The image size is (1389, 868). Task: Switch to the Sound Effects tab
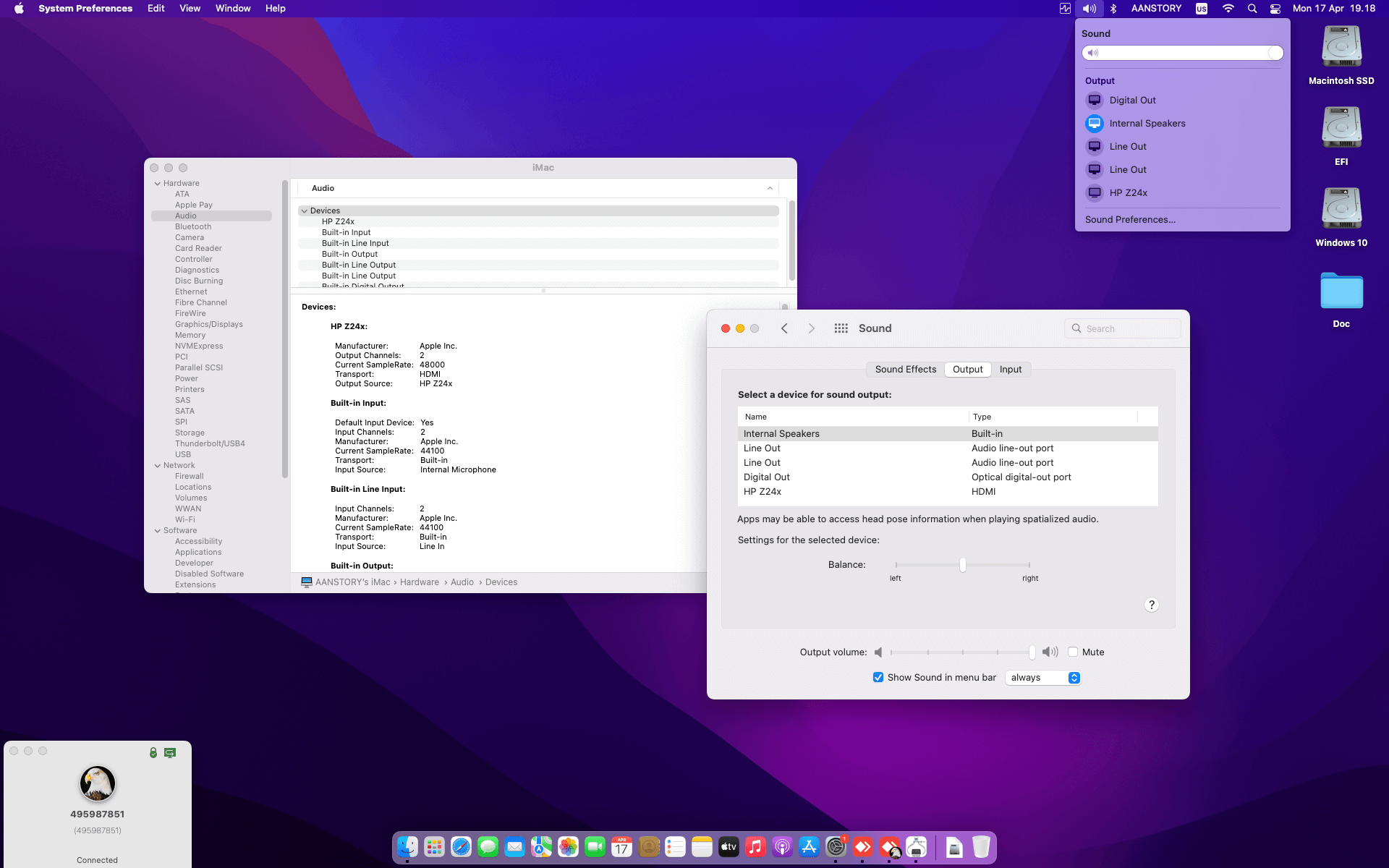(905, 369)
